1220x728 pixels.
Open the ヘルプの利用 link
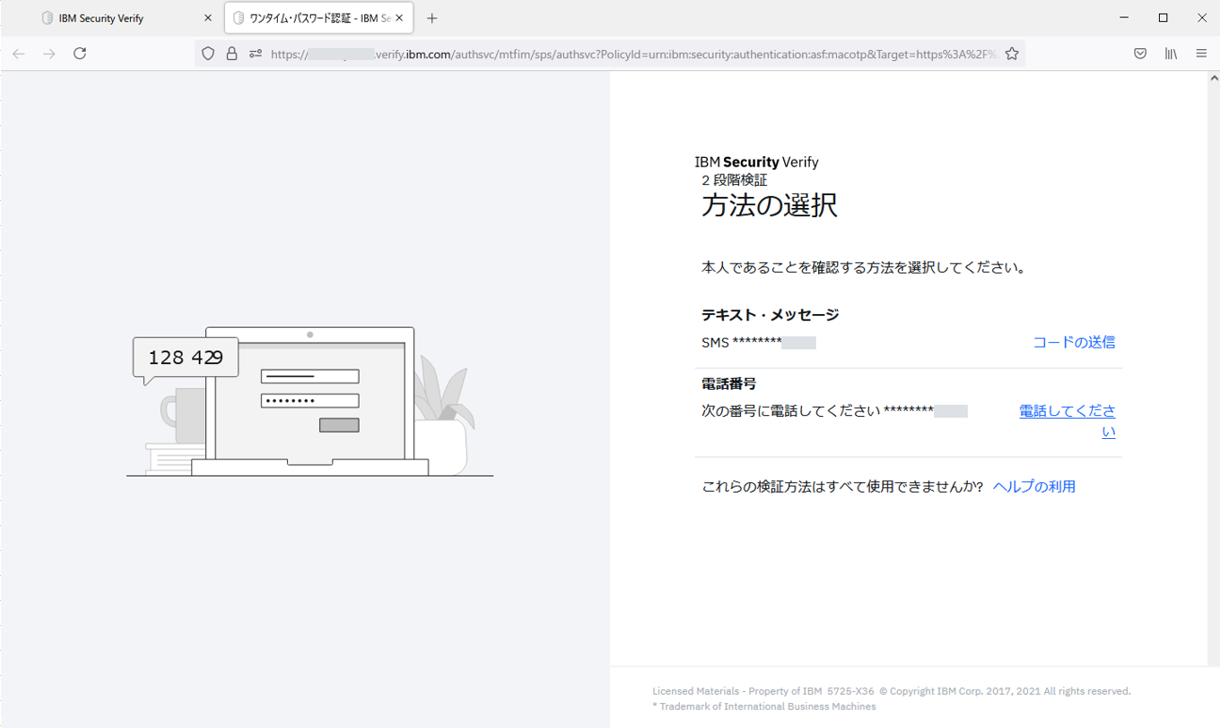coord(1034,487)
